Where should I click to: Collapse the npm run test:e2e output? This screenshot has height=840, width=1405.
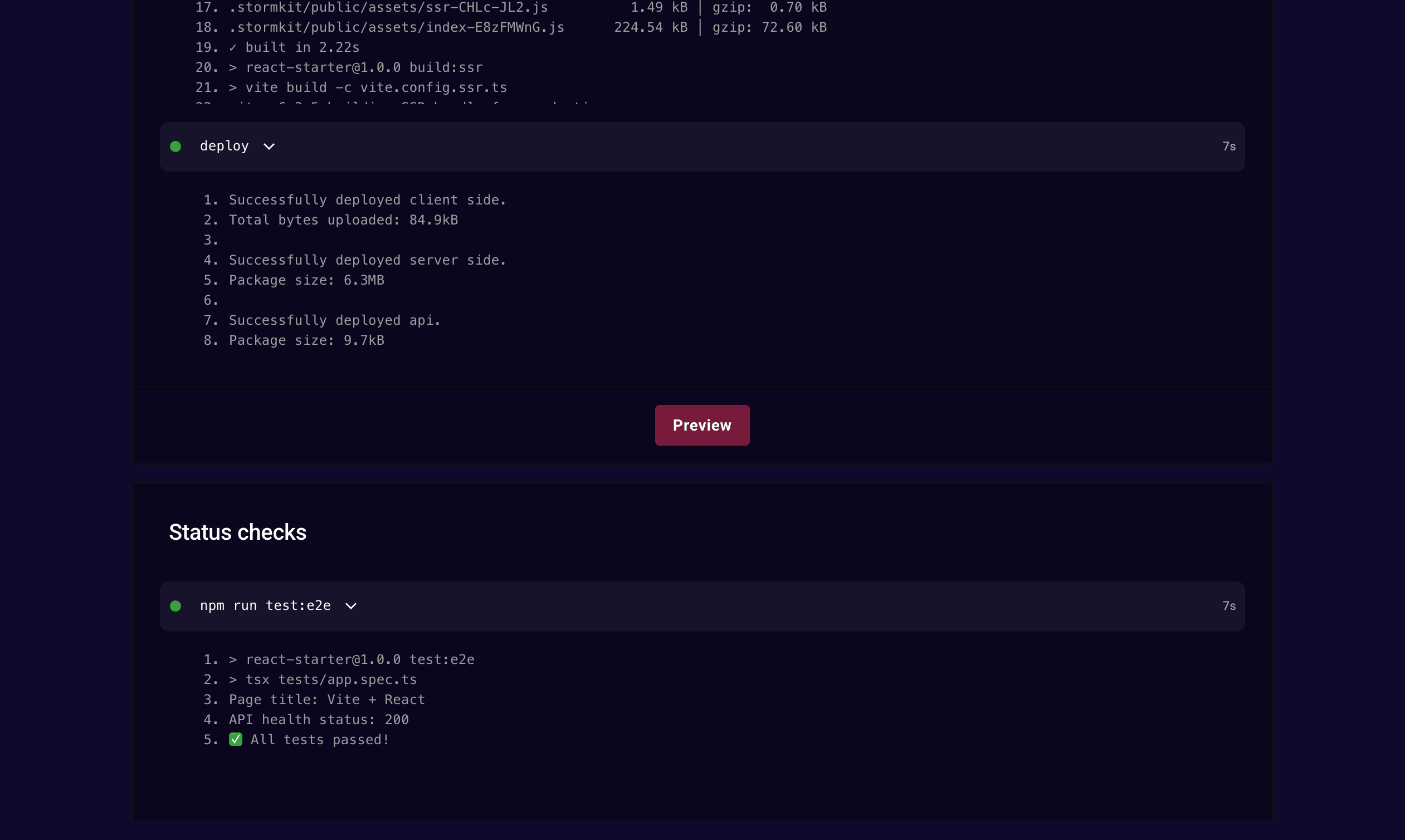351,605
